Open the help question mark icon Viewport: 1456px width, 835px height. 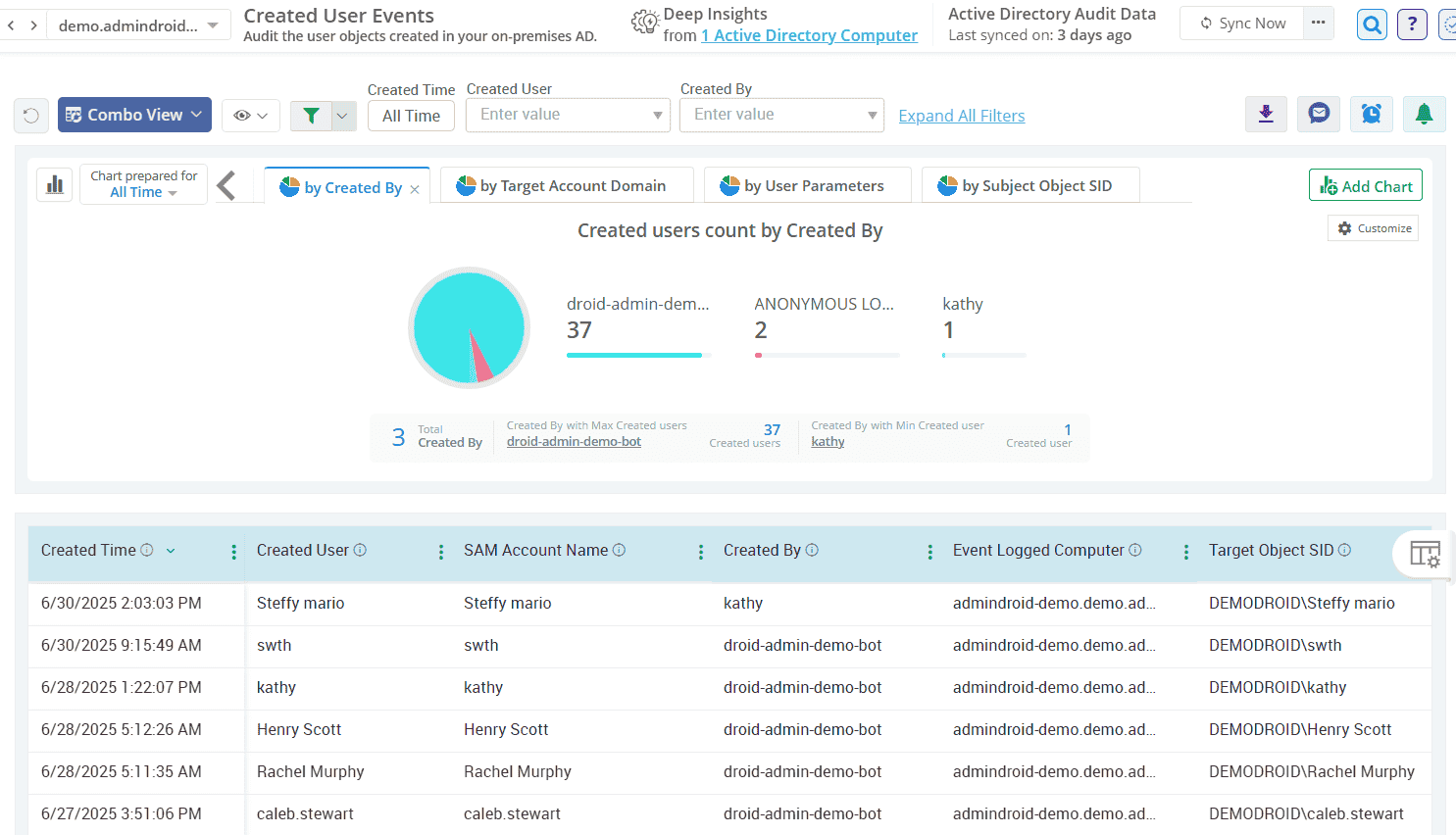1412,25
